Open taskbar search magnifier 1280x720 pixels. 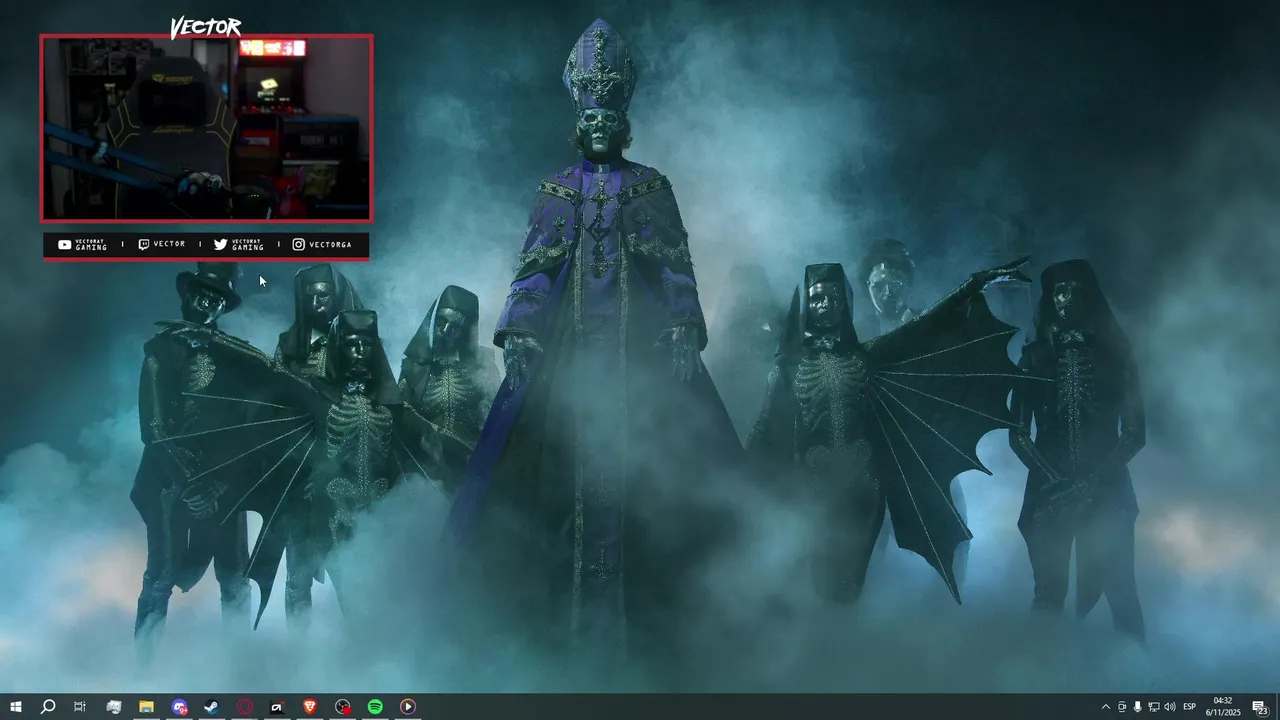47,707
